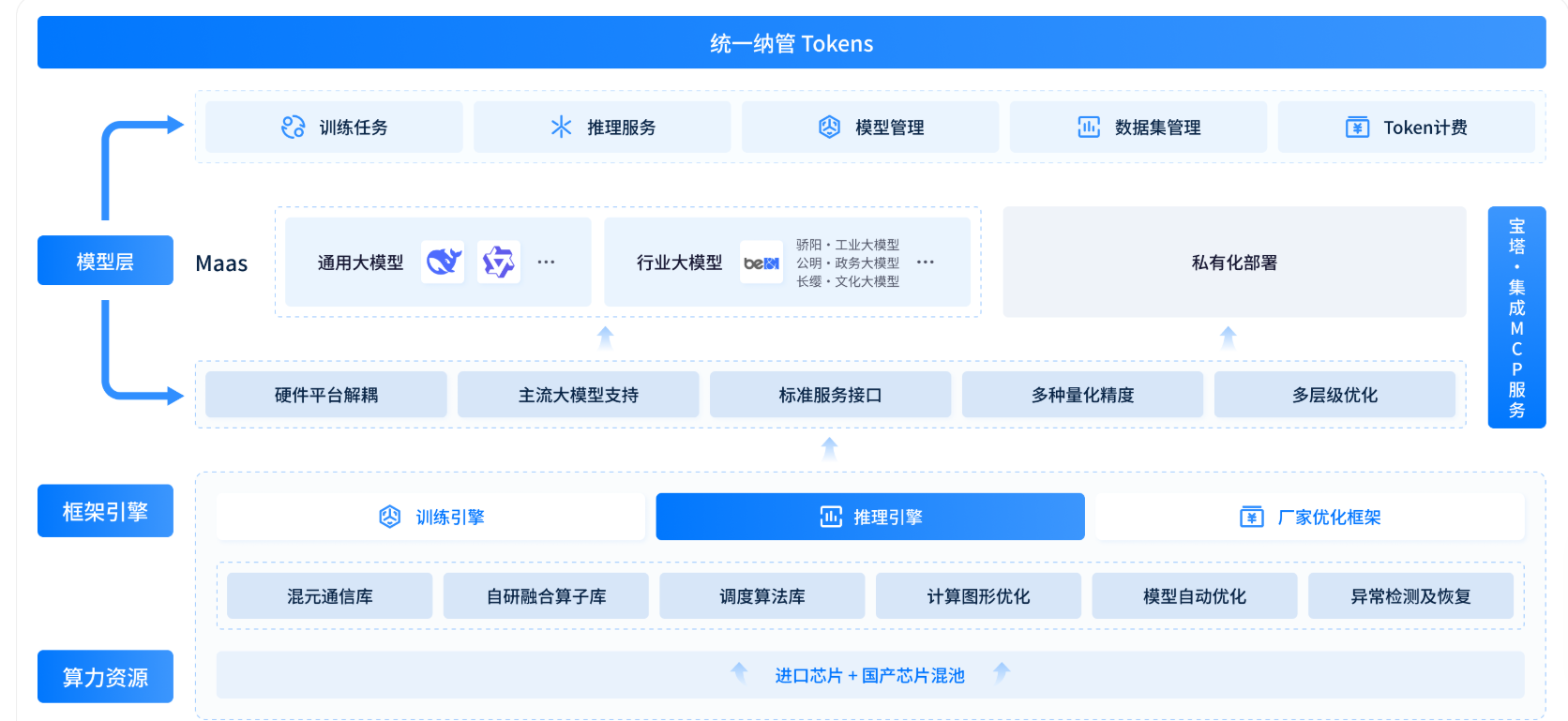This screenshot has height=721, width=1568.
Task: Open the 私有化部署 panel
Action: pyautogui.click(x=1233, y=263)
